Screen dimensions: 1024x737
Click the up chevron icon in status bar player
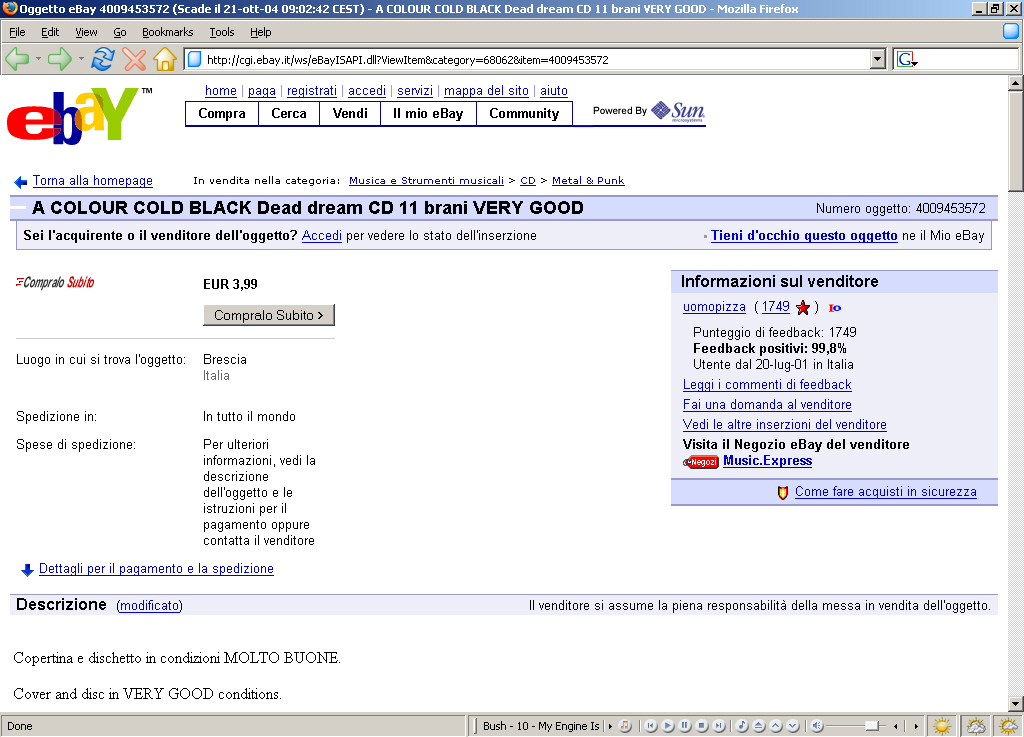[x=776, y=726]
